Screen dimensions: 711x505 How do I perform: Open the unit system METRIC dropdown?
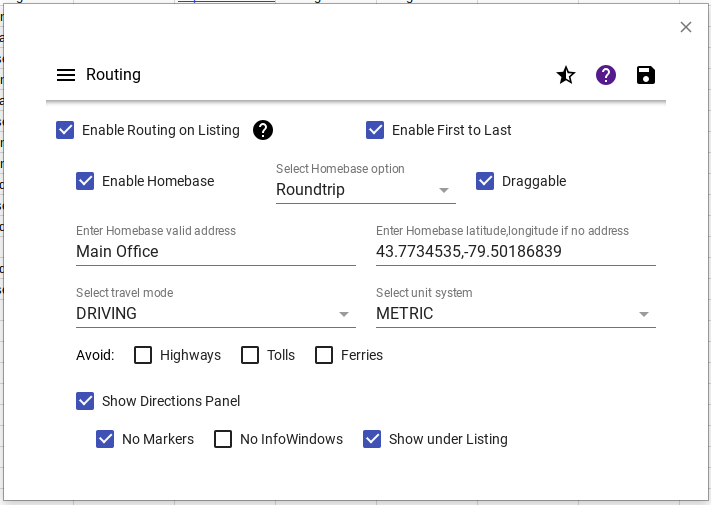tap(515, 314)
